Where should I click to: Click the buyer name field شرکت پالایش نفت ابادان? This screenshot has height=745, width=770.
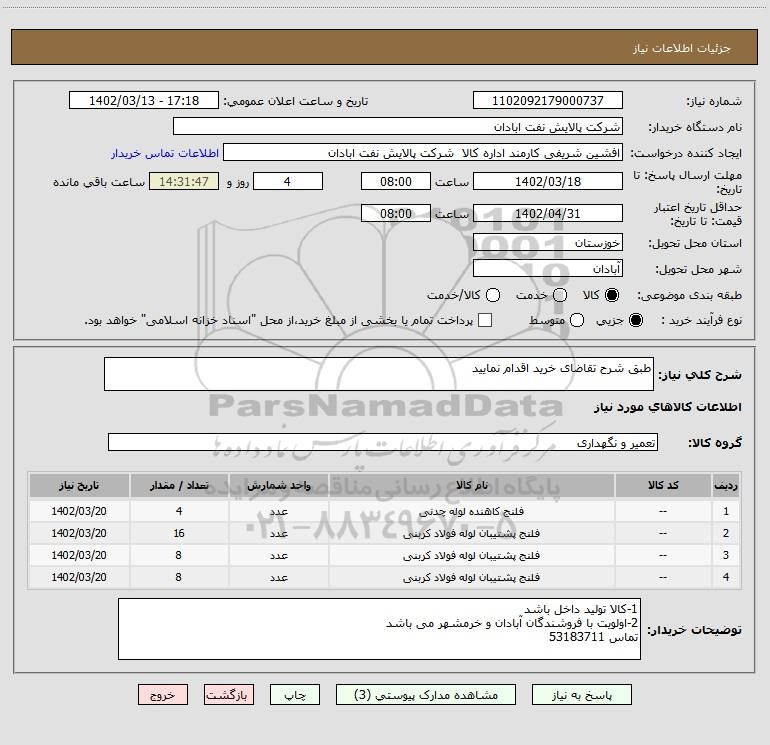pos(398,126)
